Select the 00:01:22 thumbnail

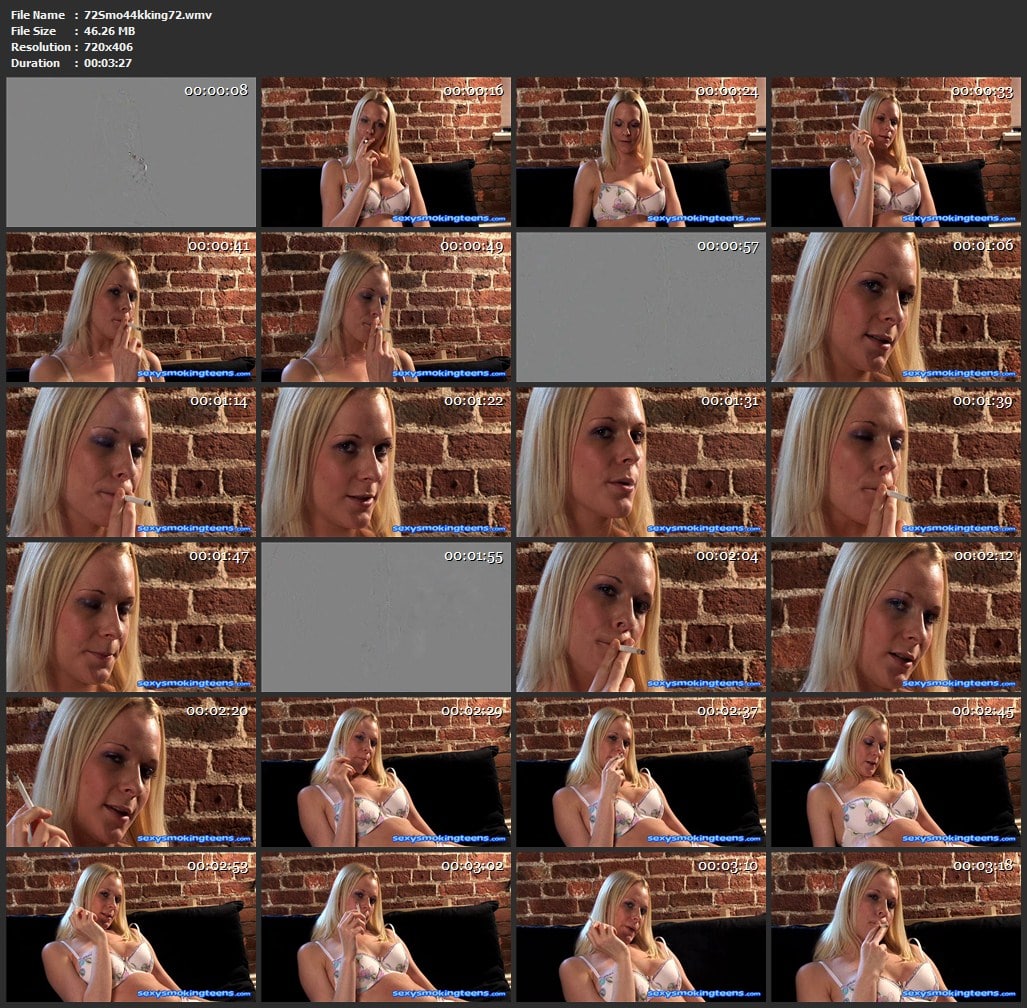(386, 462)
